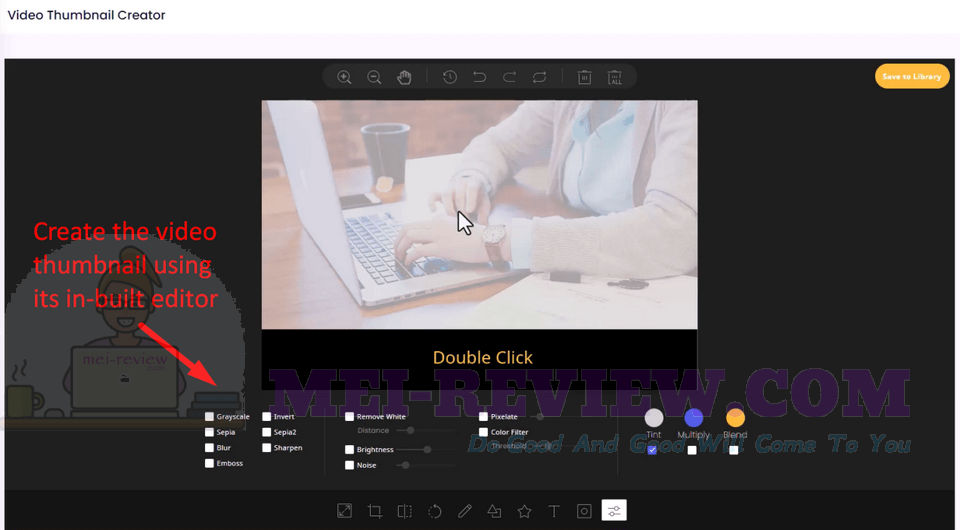960x530 pixels.
Task: Uncheck the Tint checkbox
Action: coord(652,450)
